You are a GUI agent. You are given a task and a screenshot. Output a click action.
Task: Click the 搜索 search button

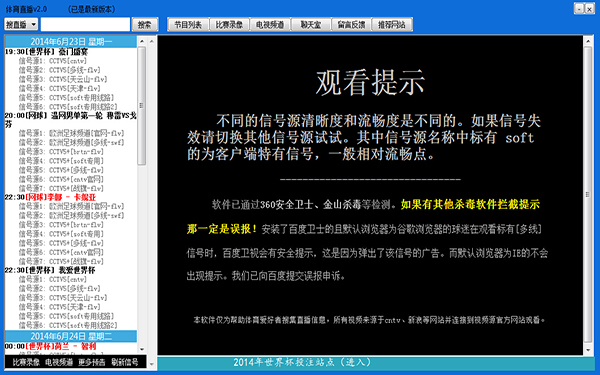(145, 24)
